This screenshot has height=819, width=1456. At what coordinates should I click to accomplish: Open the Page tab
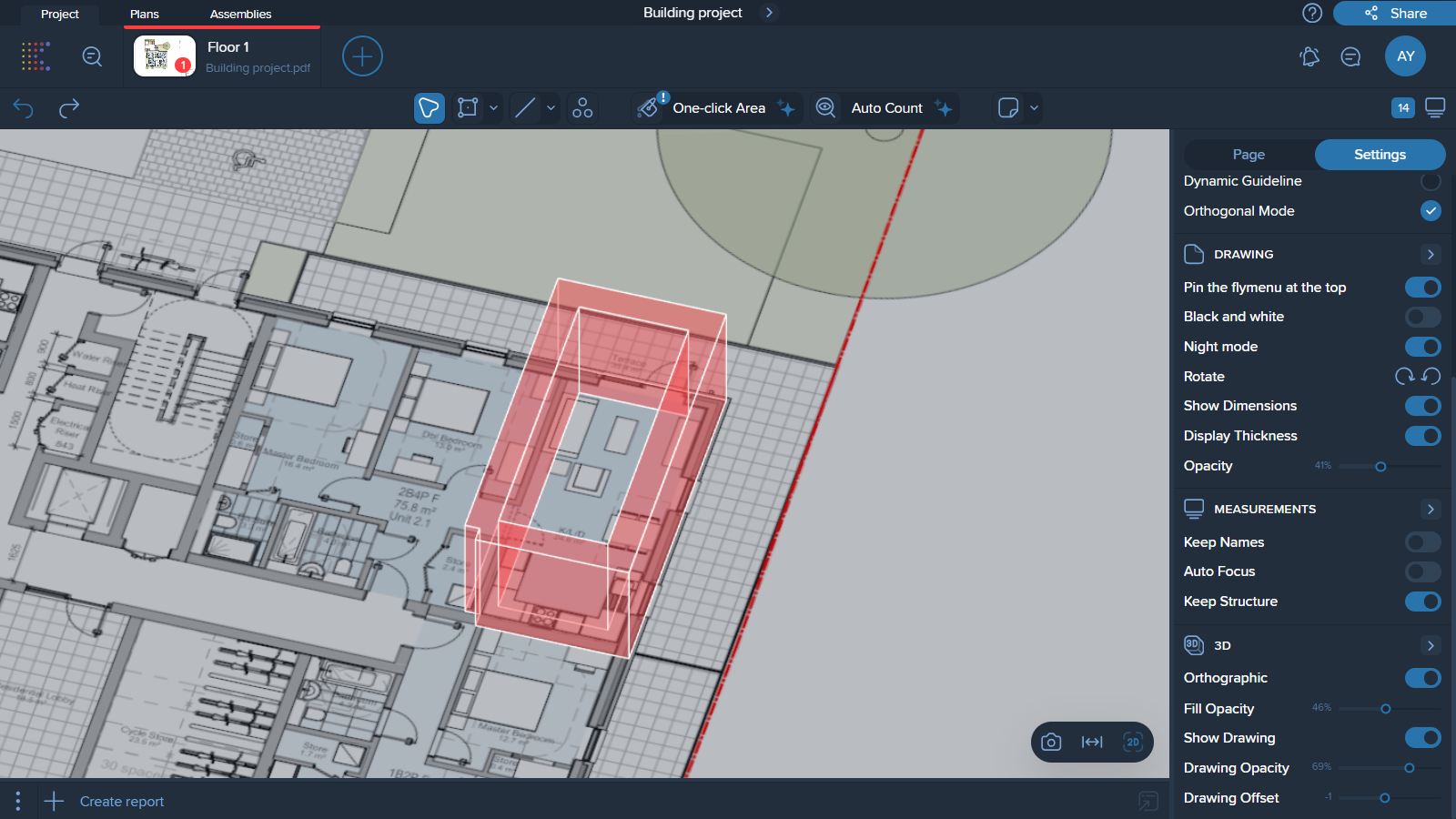1249,155
